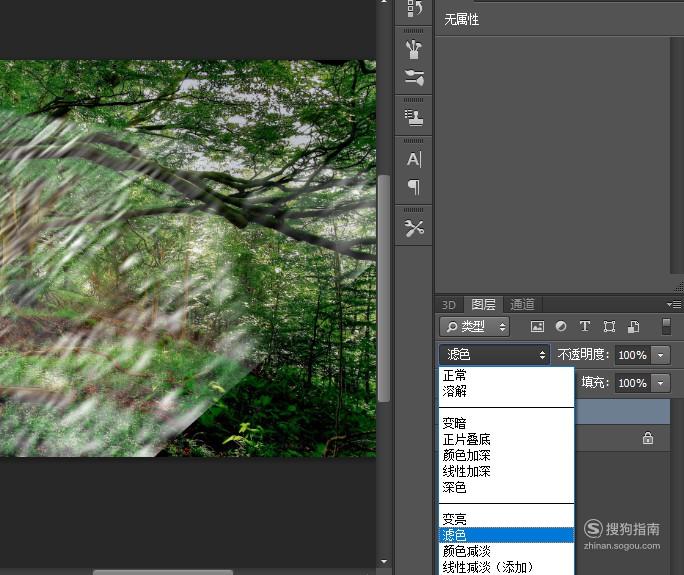Viewport: 684px width, 575px height.
Task: Choose 颜色加深 blend mode
Action: [506, 455]
